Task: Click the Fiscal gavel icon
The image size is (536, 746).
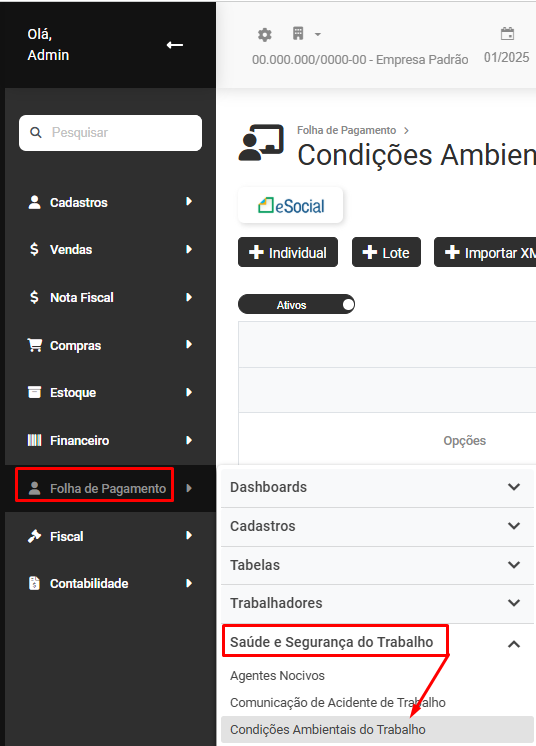Action: (34, 536)
